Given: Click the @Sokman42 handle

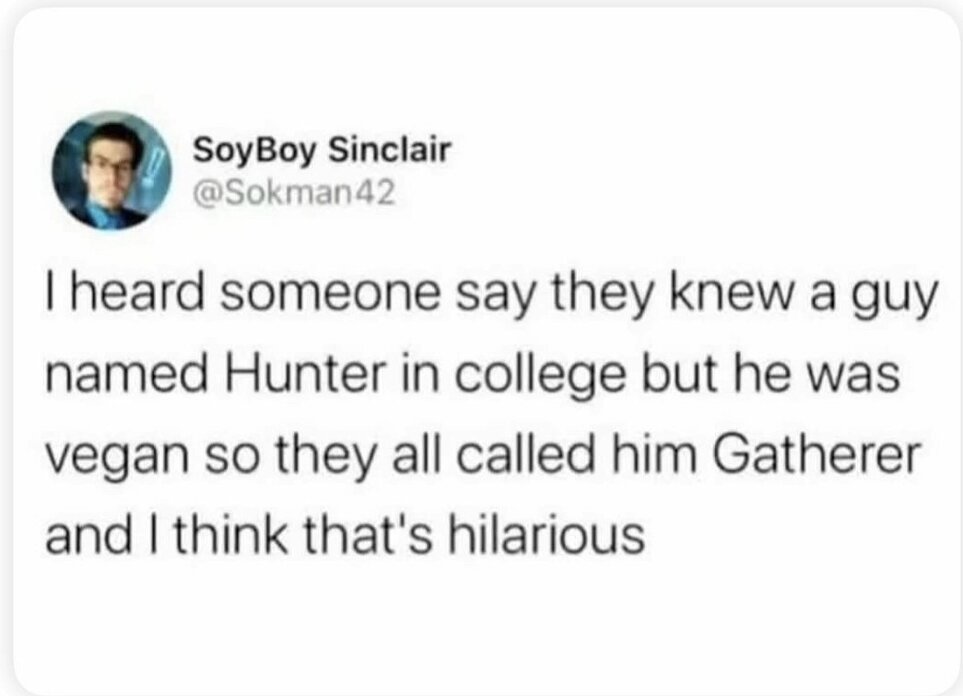Looking at the screenshot, I should [294, 189].
